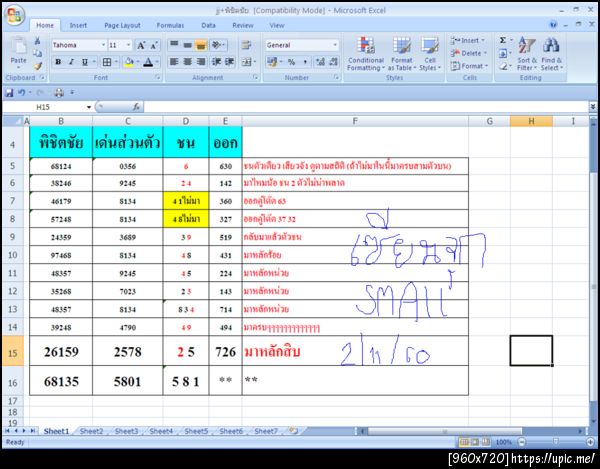Click Percent Style icon
This screenshot has height=469, width=600.
pos(292,62)
